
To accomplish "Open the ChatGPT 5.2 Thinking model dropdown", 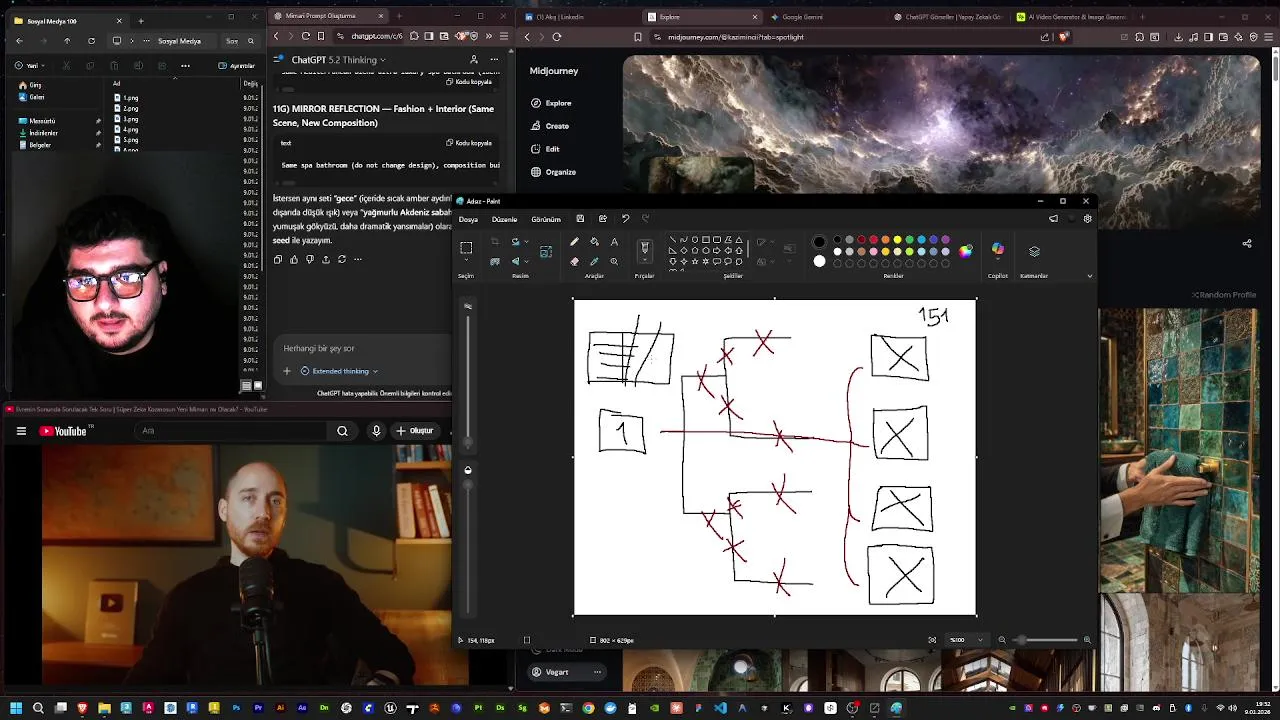I will pos(340,60).
